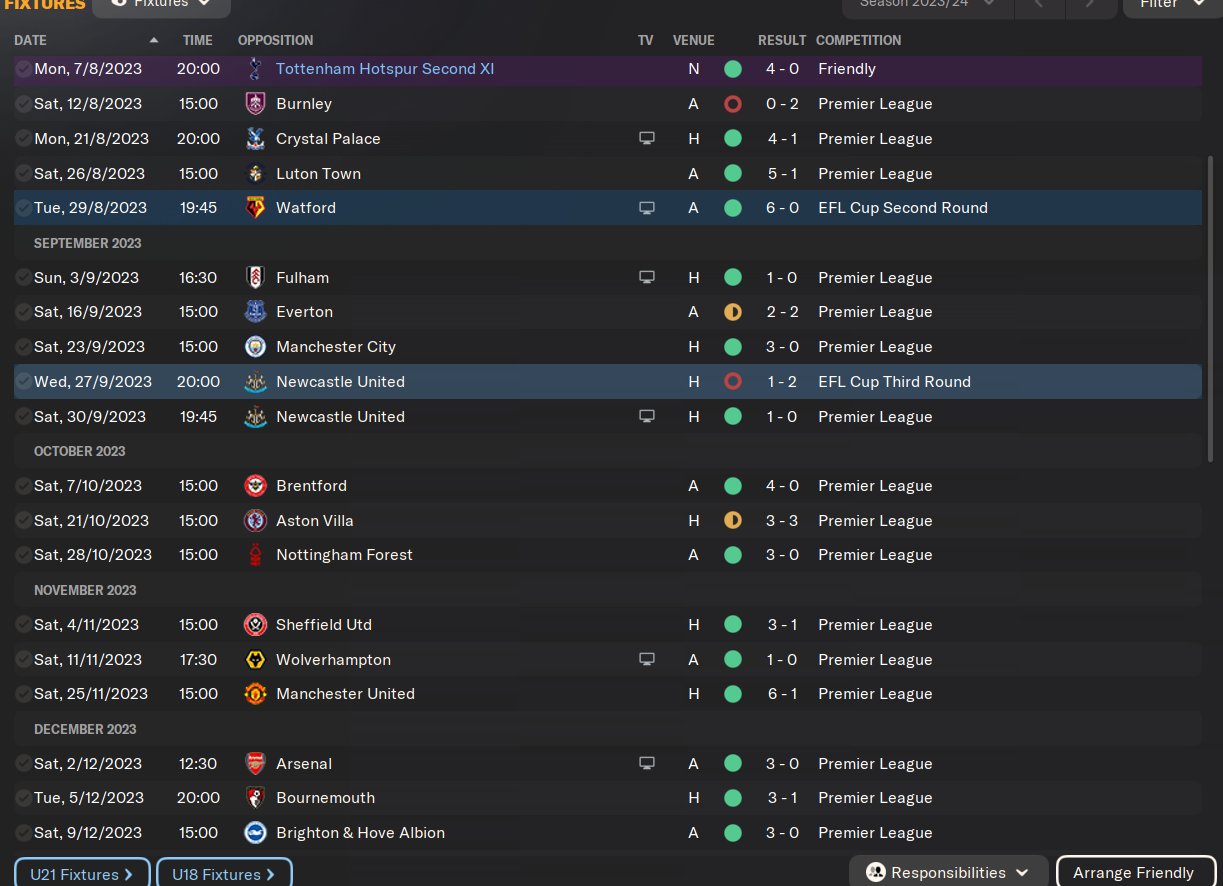
Task: Click the Arsenal club badge
Action: pos(255,764)
